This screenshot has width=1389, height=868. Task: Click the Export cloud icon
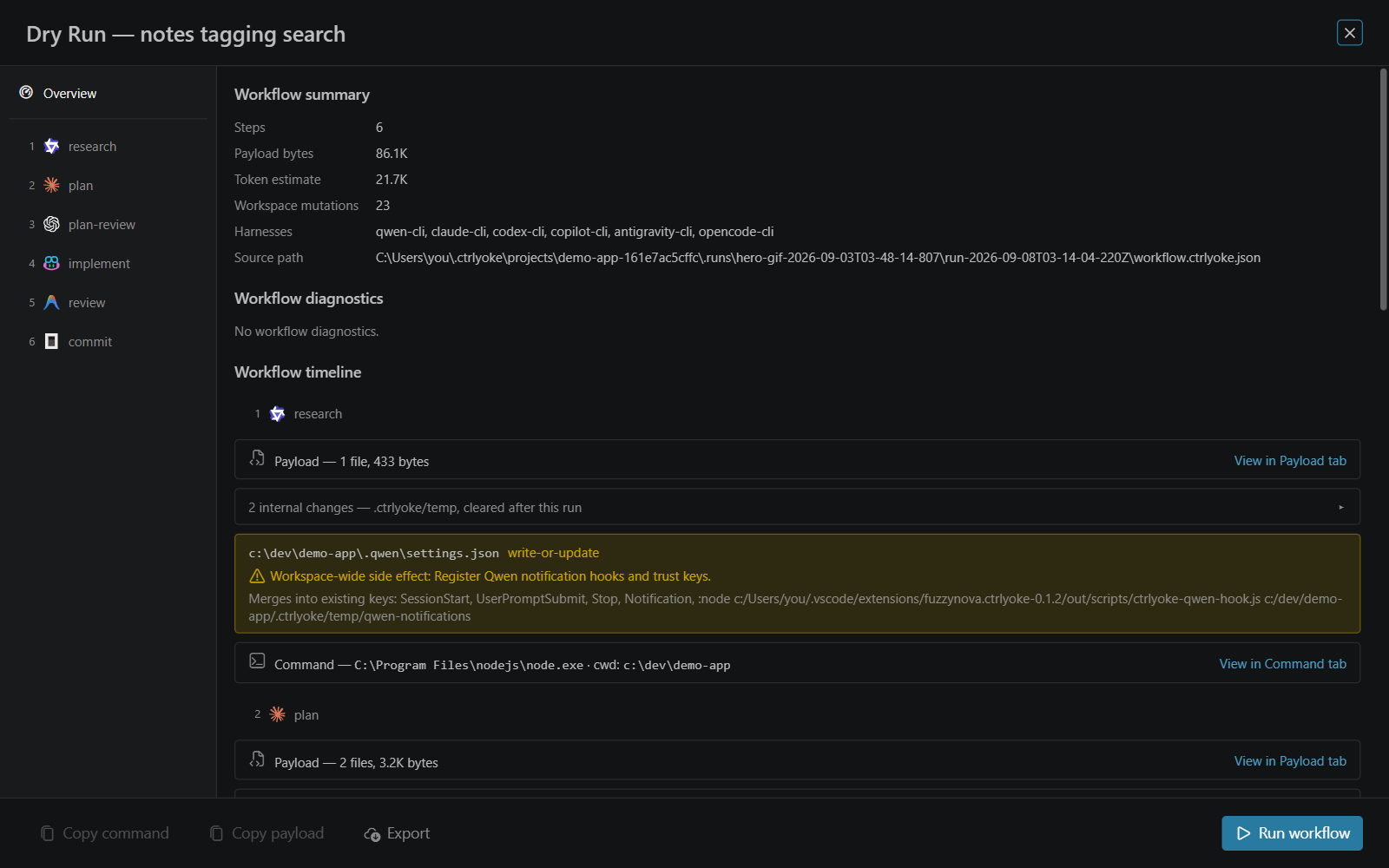[372, 834]
